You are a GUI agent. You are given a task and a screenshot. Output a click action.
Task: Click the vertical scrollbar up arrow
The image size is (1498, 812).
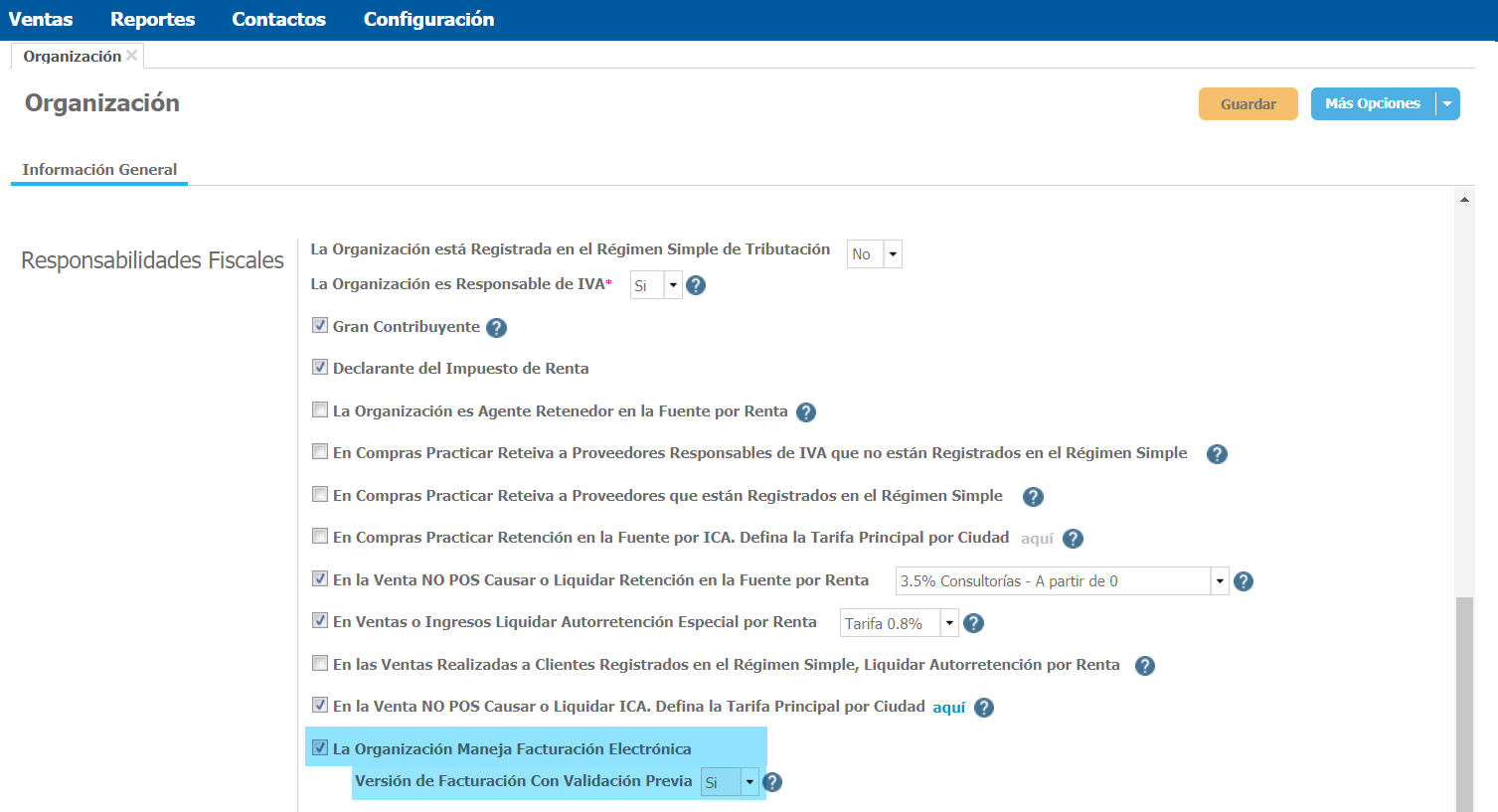pos(1464,199)
